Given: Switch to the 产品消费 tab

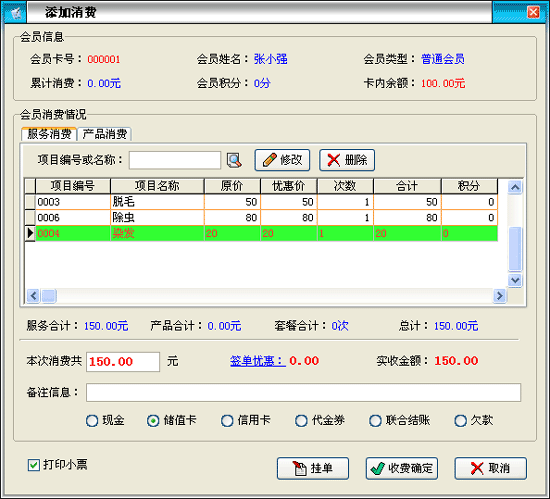Looking at the screenshot, I should (105, 134).
